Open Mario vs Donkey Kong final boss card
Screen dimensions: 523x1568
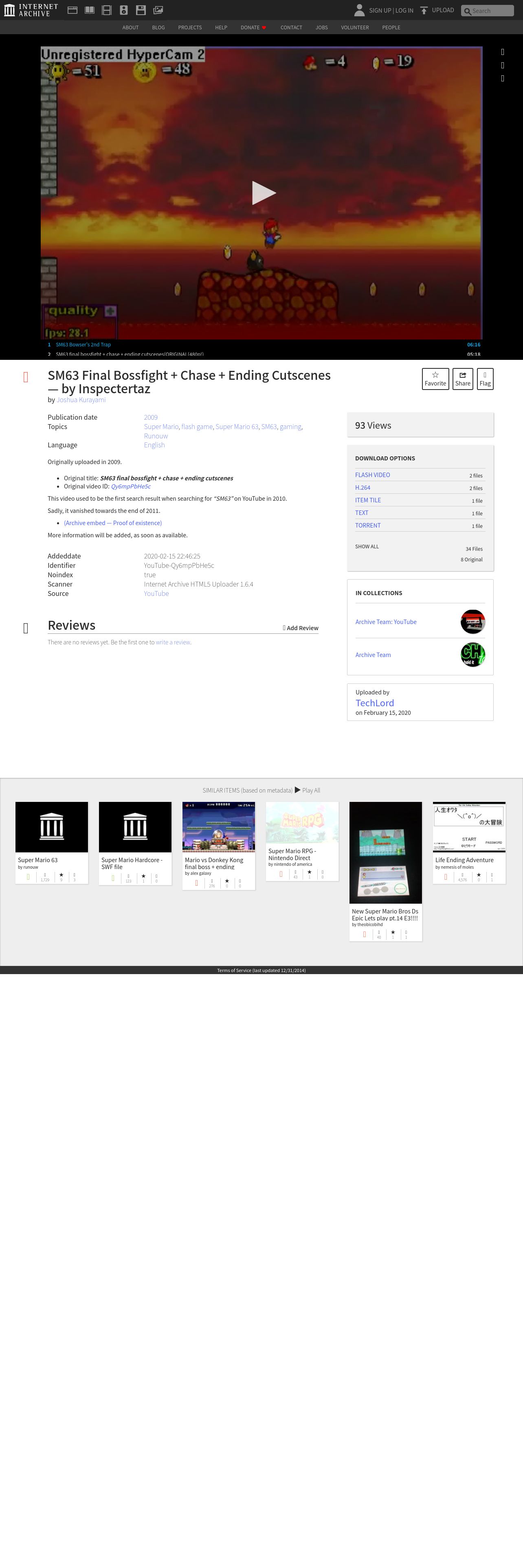click(x=219, y=845)
